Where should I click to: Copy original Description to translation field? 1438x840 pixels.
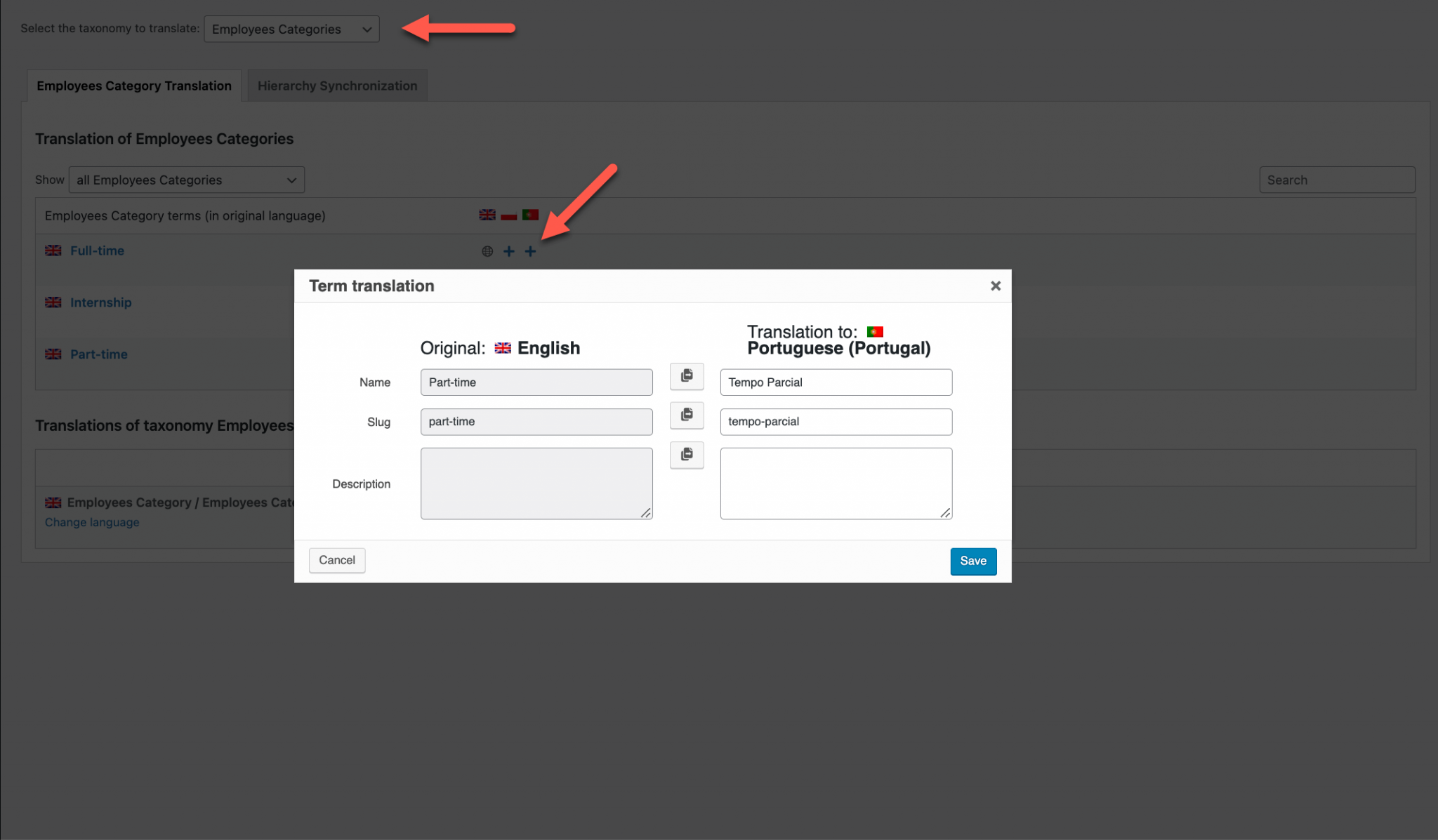pyautogui.click(x=687, y=455)
